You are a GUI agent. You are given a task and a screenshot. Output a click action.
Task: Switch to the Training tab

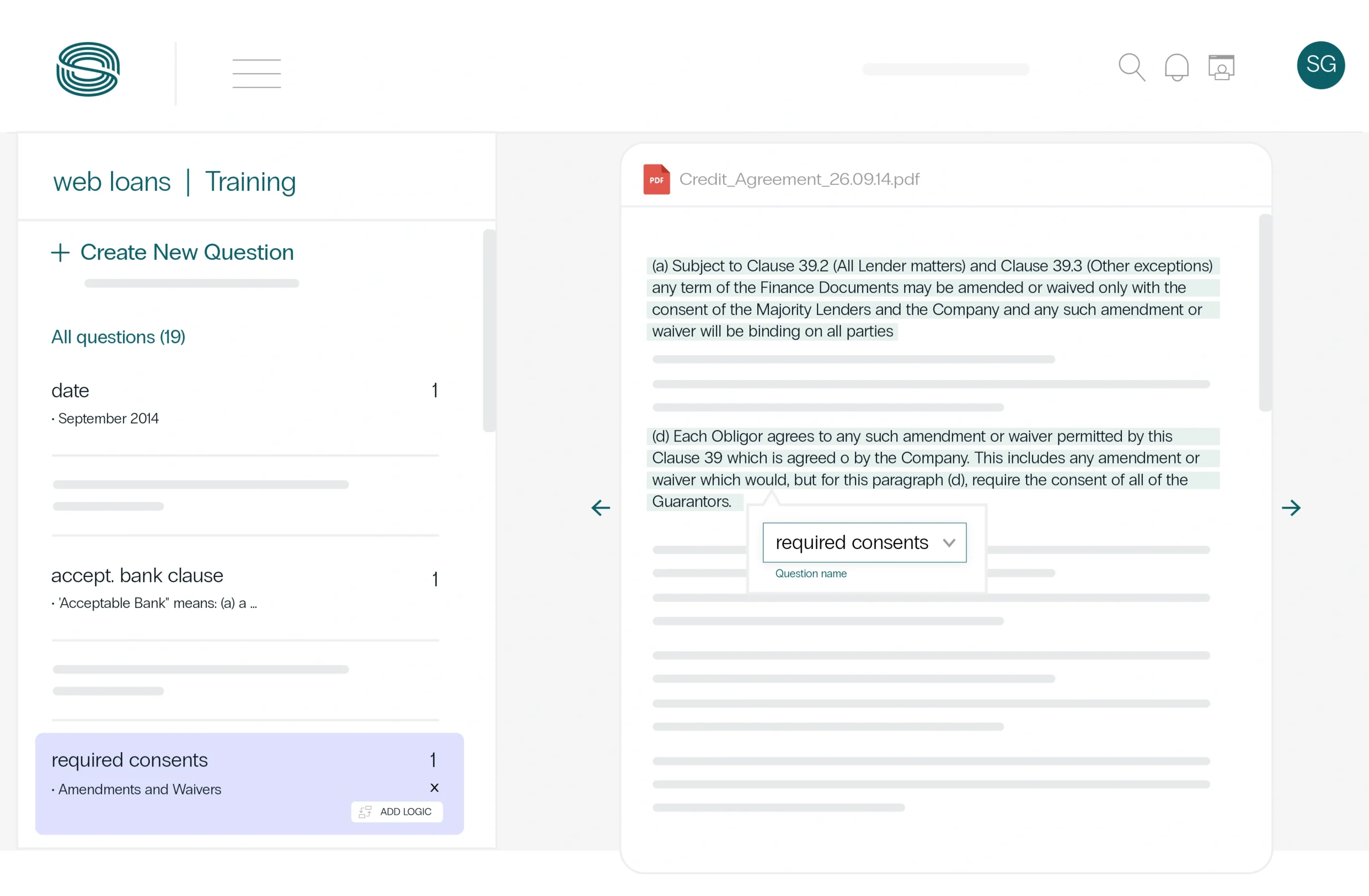pos(250,182)
